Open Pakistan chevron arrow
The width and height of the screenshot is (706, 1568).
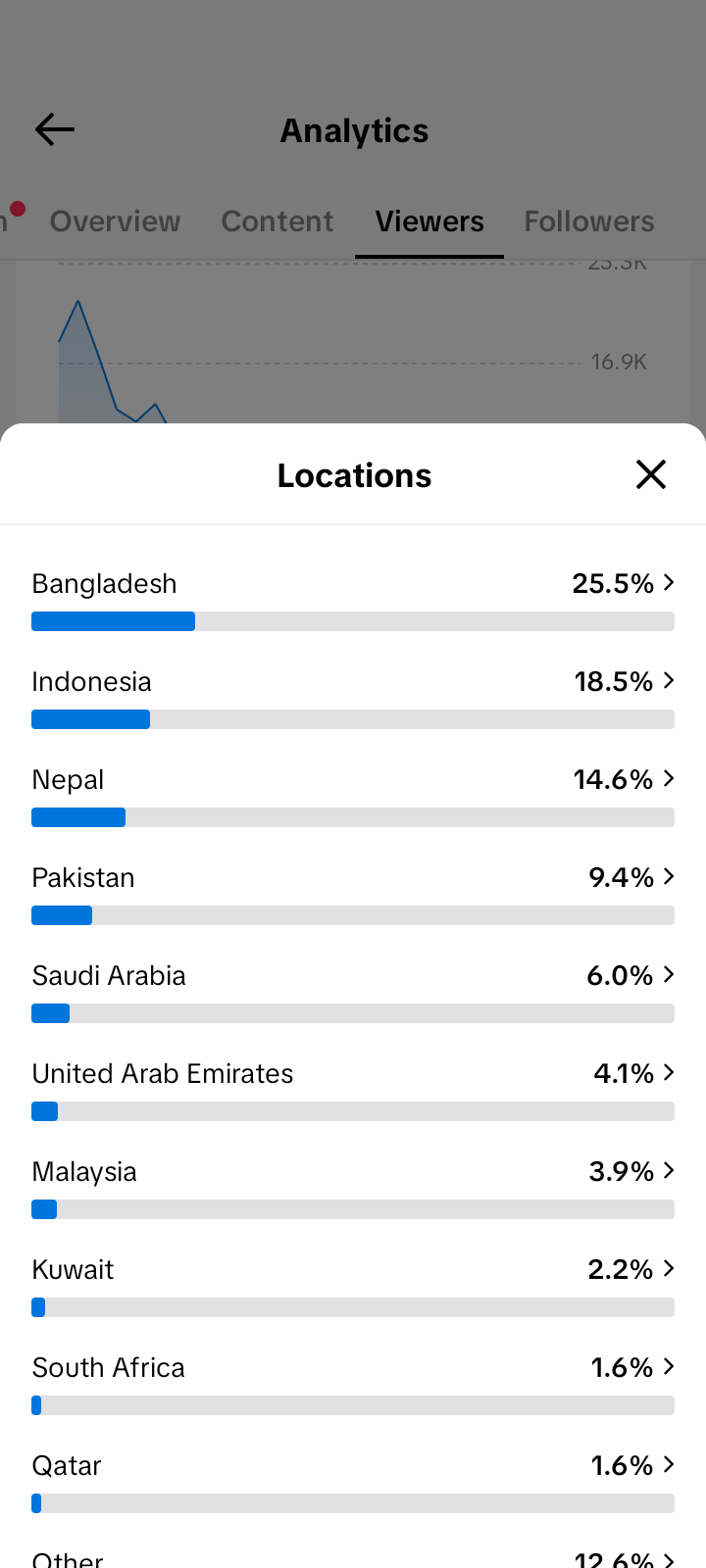[x=669, y=876]
